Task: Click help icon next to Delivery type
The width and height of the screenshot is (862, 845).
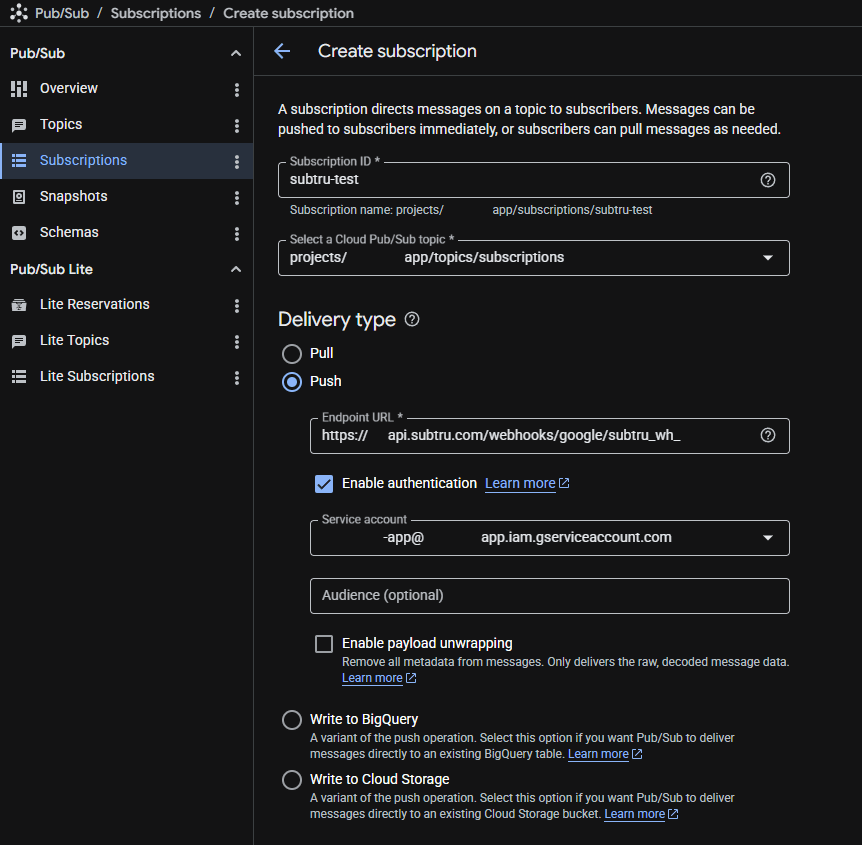Action: tap(412, 319)
